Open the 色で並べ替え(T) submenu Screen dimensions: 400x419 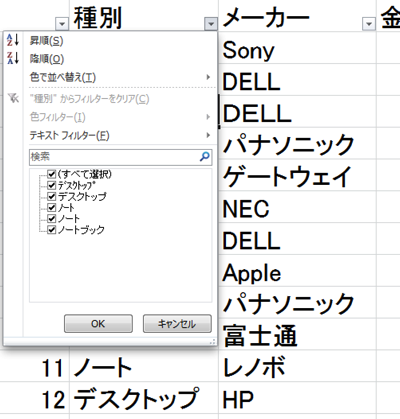click(120, 77)
